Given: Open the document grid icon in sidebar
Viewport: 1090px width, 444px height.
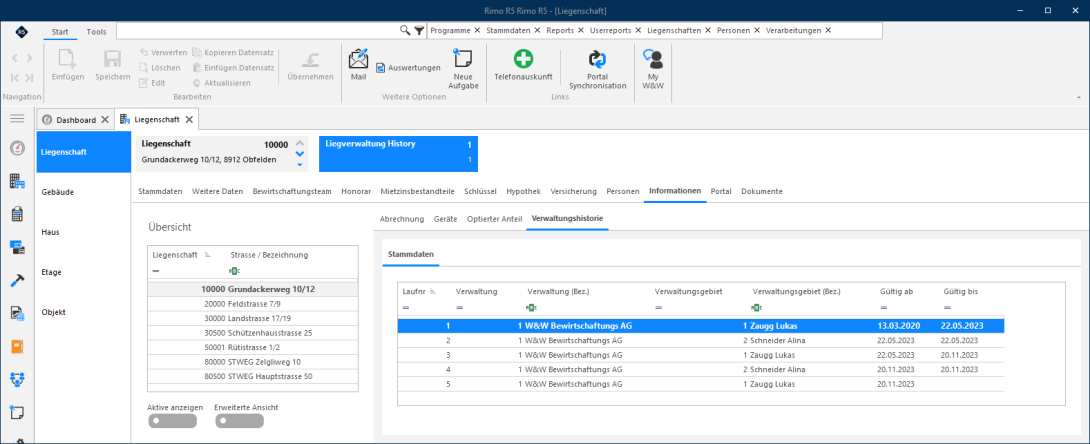Looking at the screenshot, I should 17,313.
